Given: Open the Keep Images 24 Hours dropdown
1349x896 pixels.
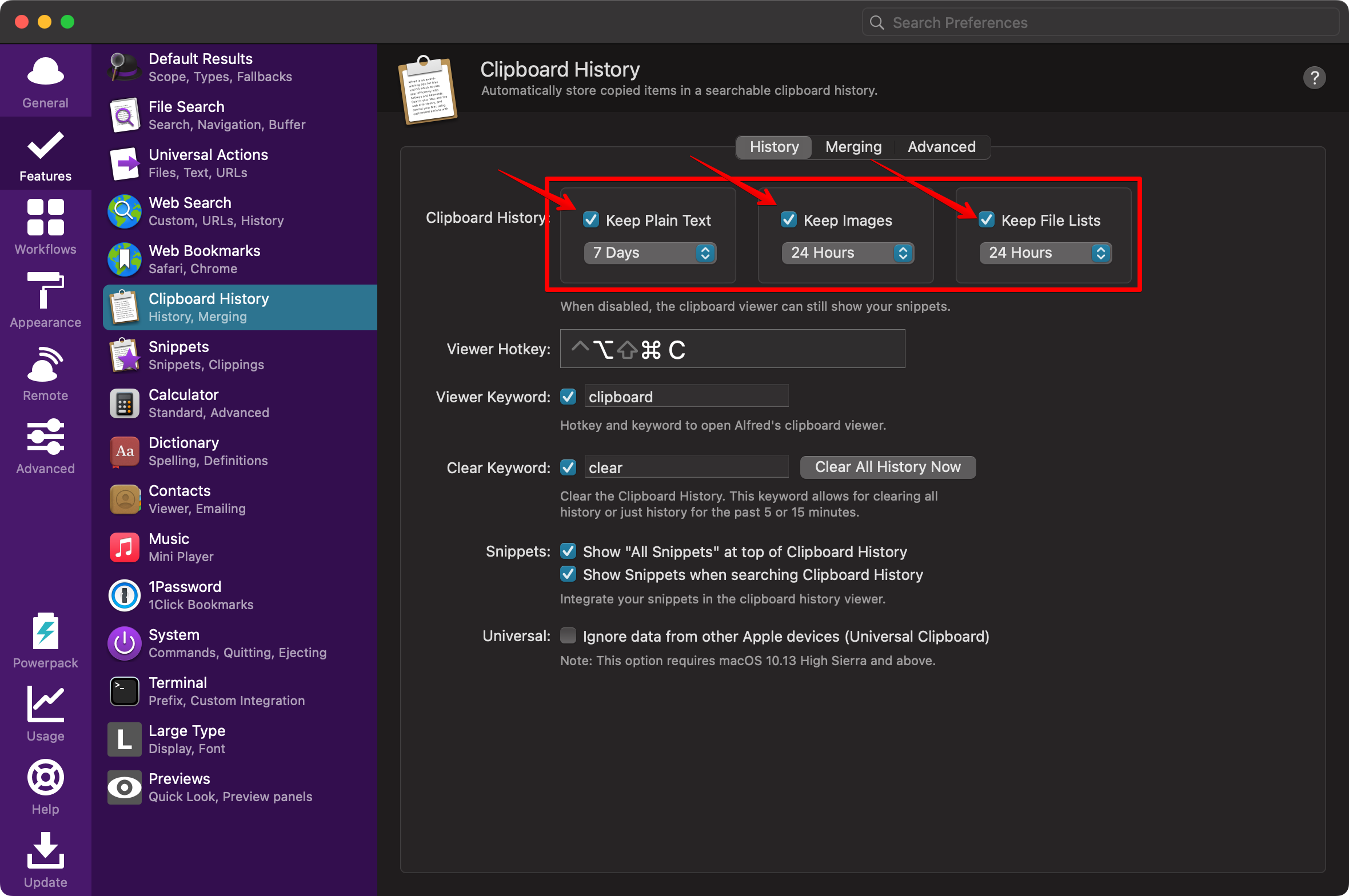Looking at the screenshot, I should 848,253.
